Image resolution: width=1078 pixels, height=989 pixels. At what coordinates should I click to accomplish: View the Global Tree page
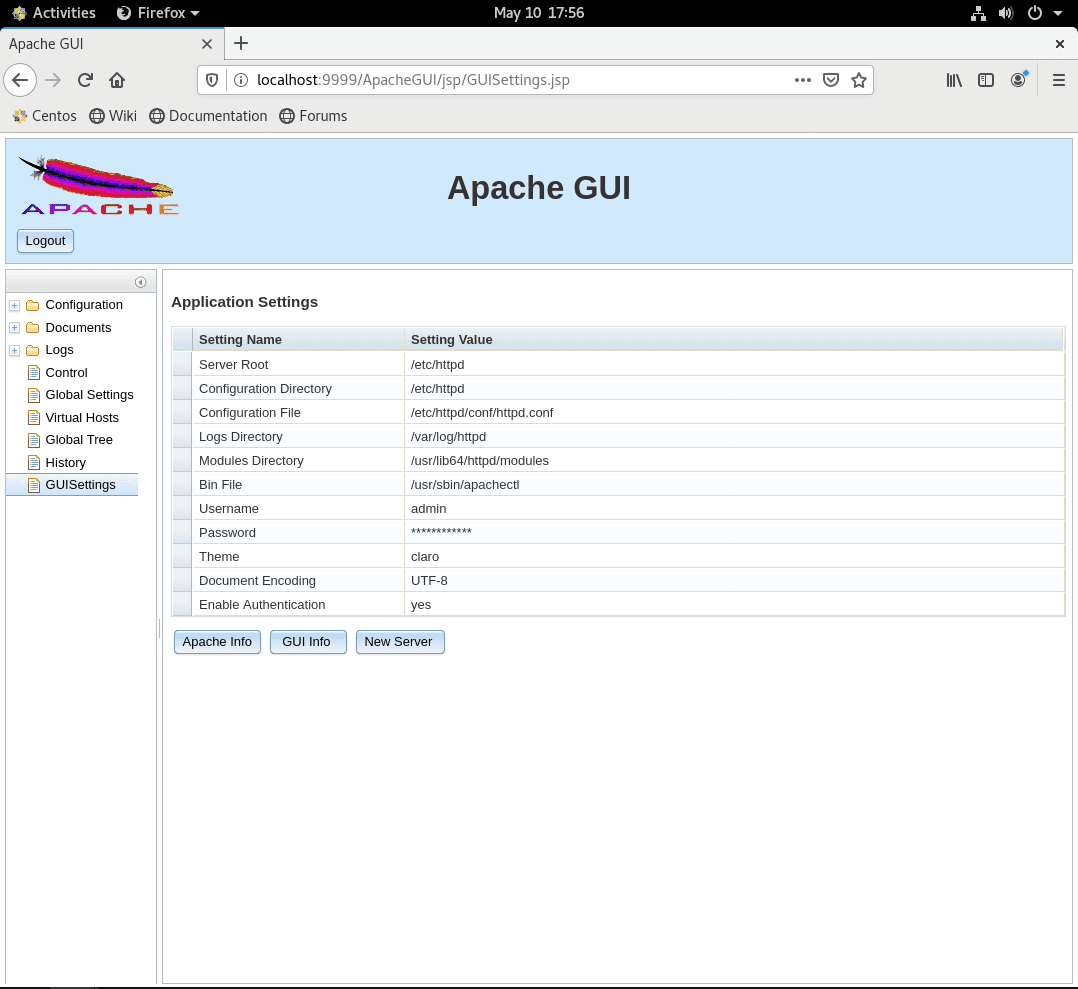[77, 439]
